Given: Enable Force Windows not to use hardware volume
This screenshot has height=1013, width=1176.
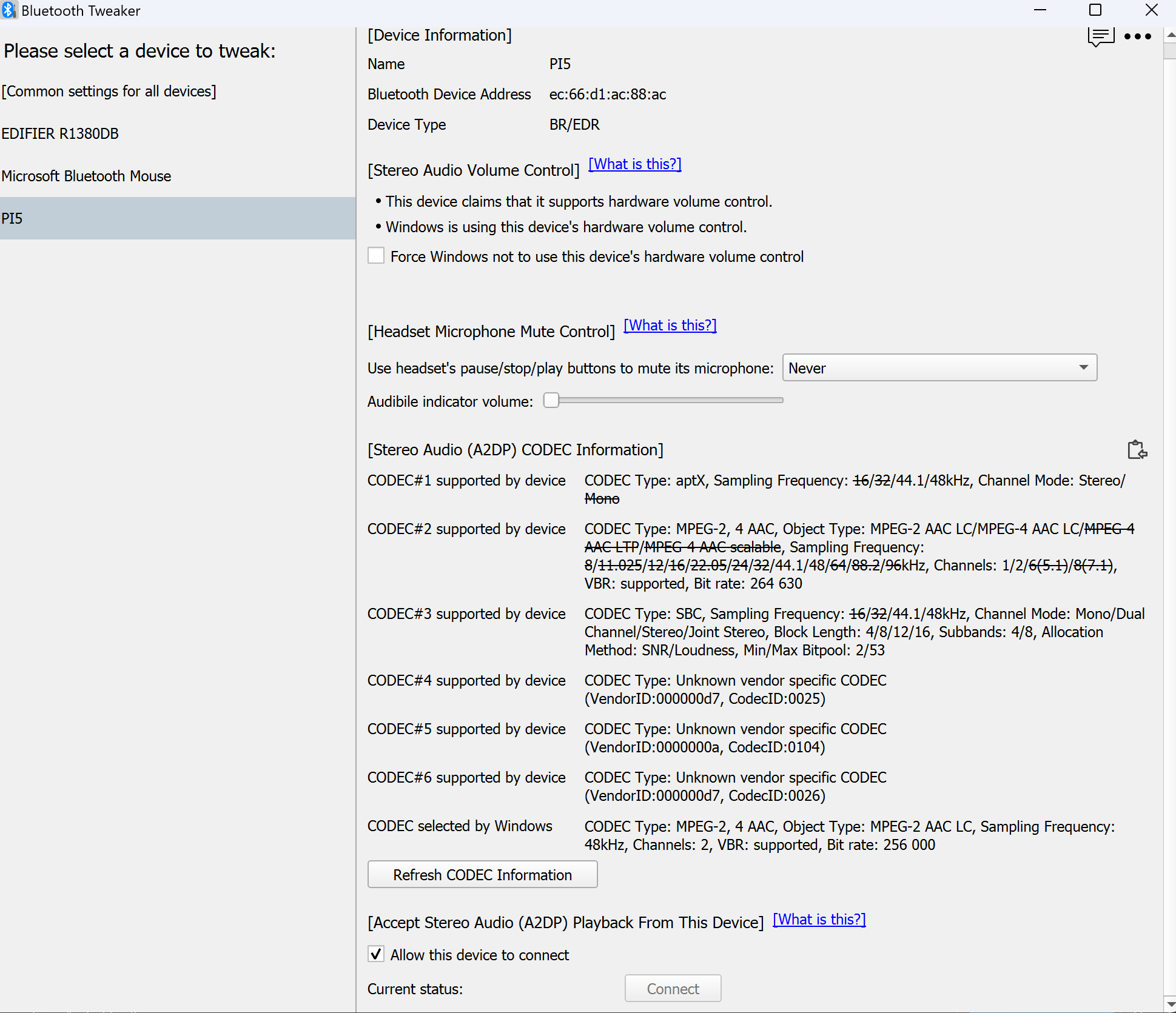Looking at the screenshot, I should 376,256.
